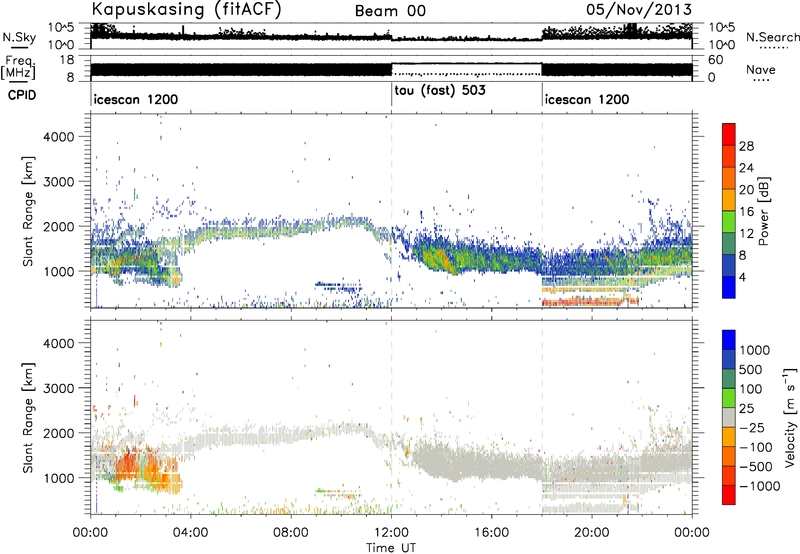Click the 'Slant Range [km]' label of the velocity panel
The width and height of the screenshot is (800, 554).
click(x=29, y=418)
